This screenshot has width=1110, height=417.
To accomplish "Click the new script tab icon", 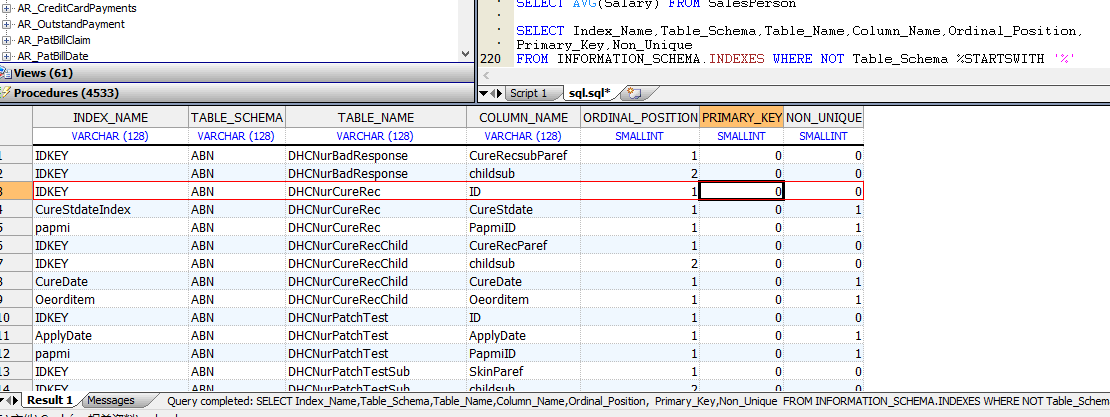I will (632, 93).
